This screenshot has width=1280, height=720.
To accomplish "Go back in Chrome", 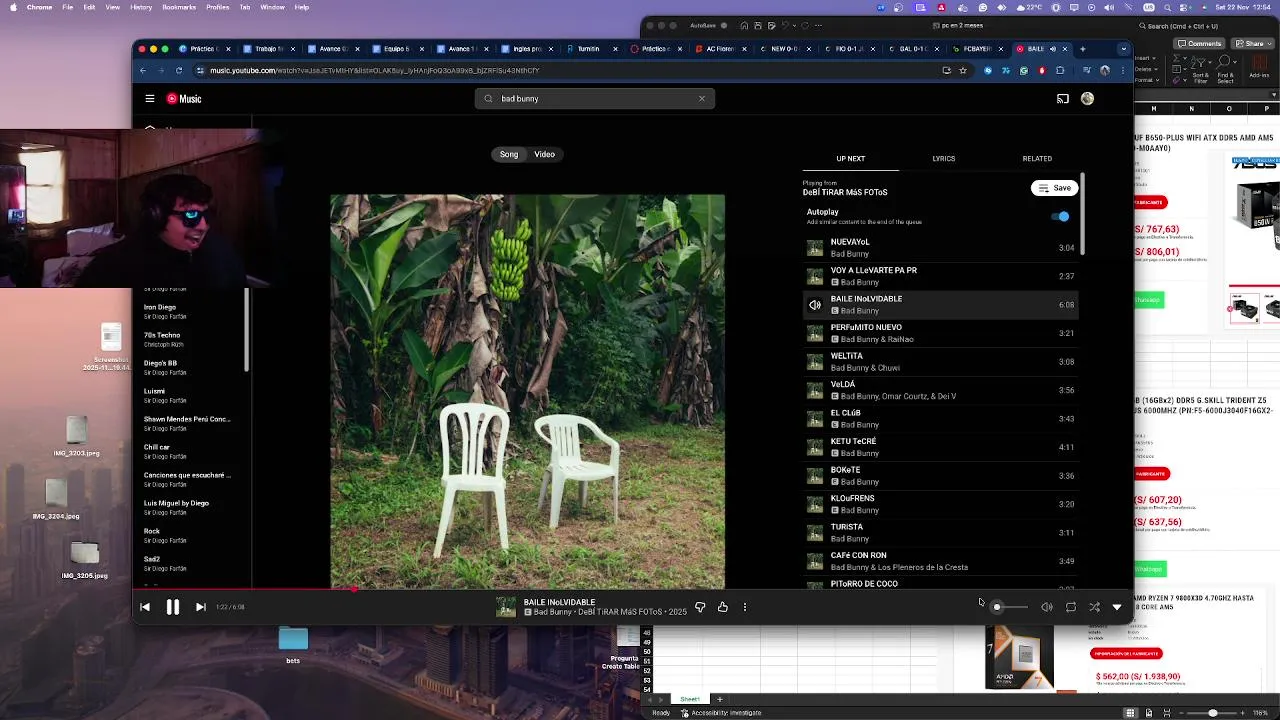I will pyautogui.click(x=143, y=70).
